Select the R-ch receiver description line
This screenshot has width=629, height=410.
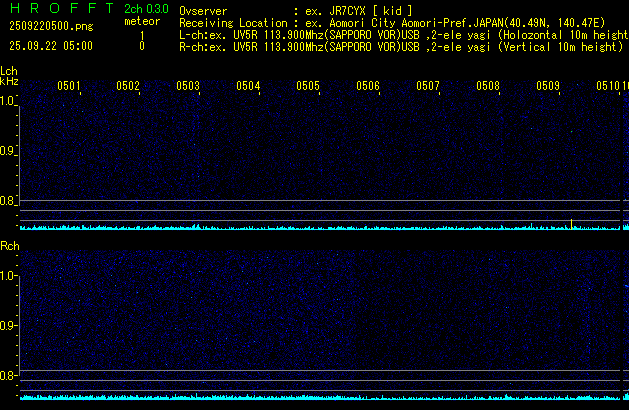(x=402, y=45)
